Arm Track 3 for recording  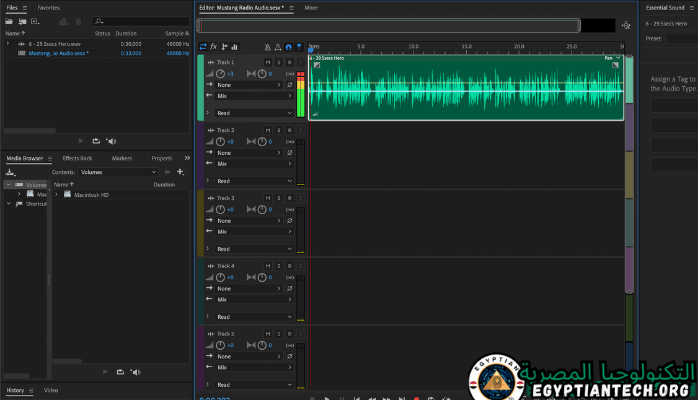point(289,198)
